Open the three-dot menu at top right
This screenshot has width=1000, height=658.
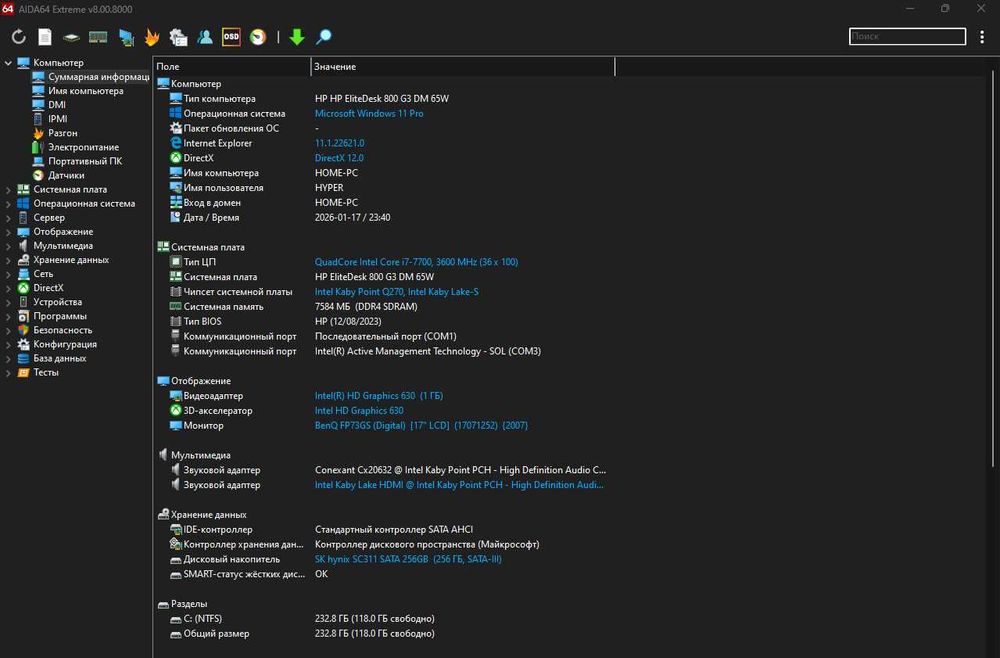(982, 37)
